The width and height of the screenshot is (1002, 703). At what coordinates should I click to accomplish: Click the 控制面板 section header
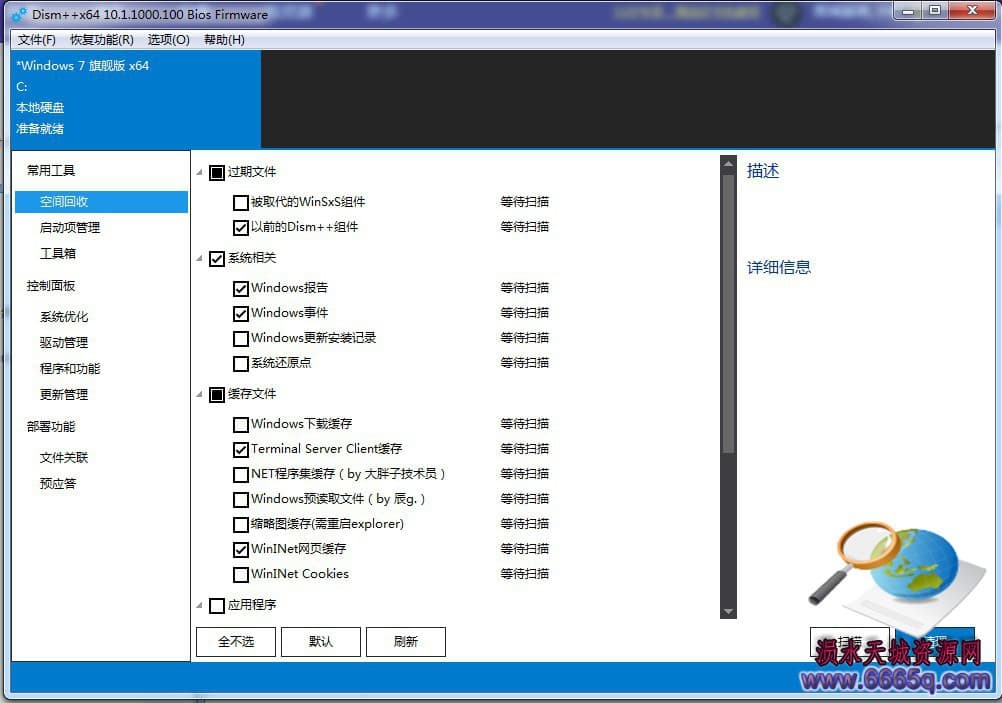pos(51,286)
